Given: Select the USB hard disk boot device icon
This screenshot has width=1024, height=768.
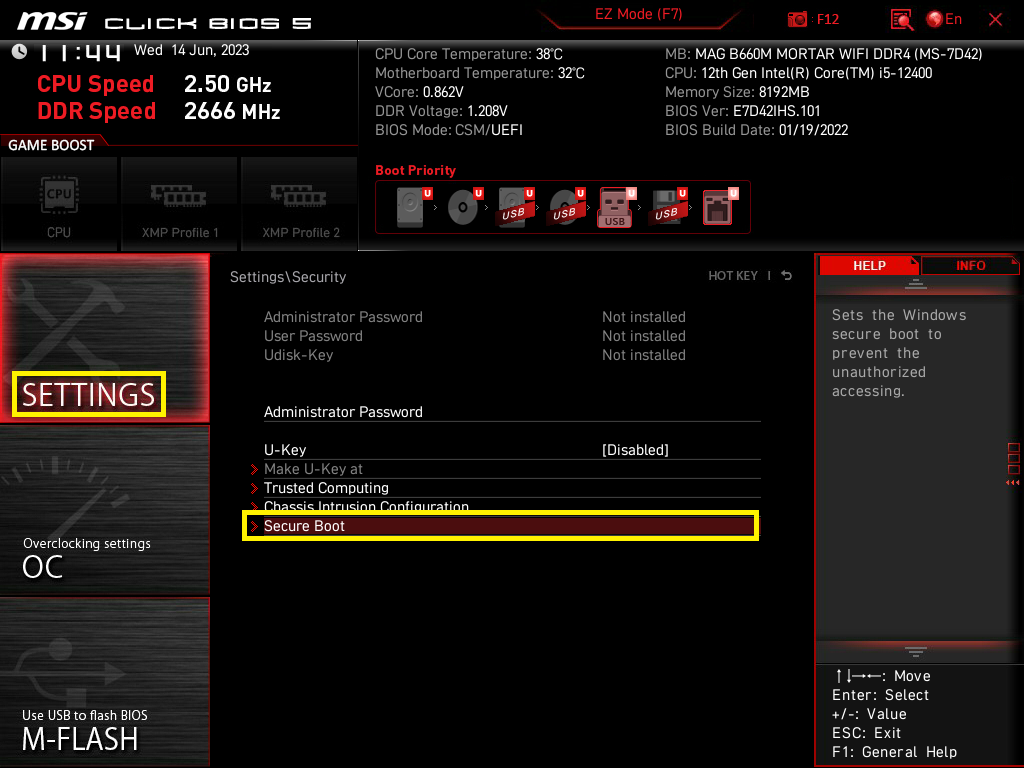Looking at the screenshot, I should pyautogui.click(x=515, y=207).
